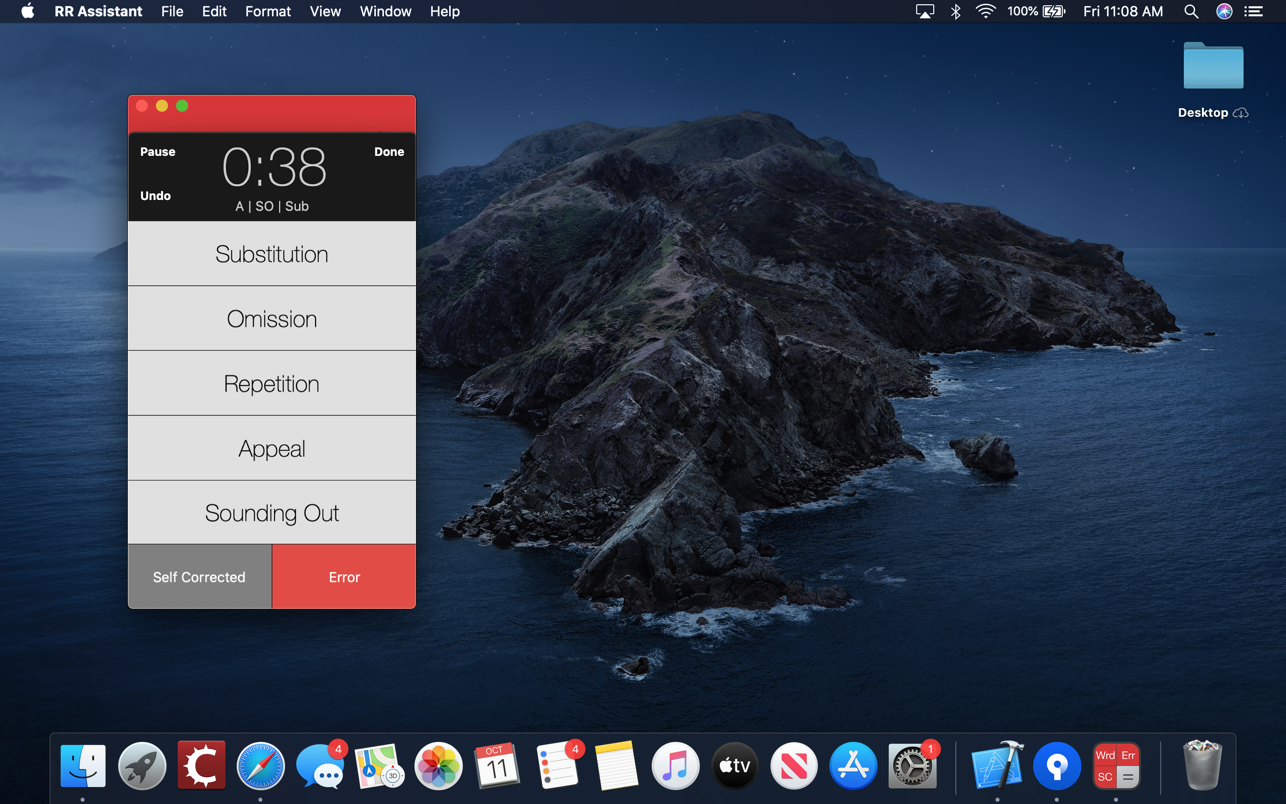Open the View menu
The height and width of the screenshot is (804, 1286).
325,11
